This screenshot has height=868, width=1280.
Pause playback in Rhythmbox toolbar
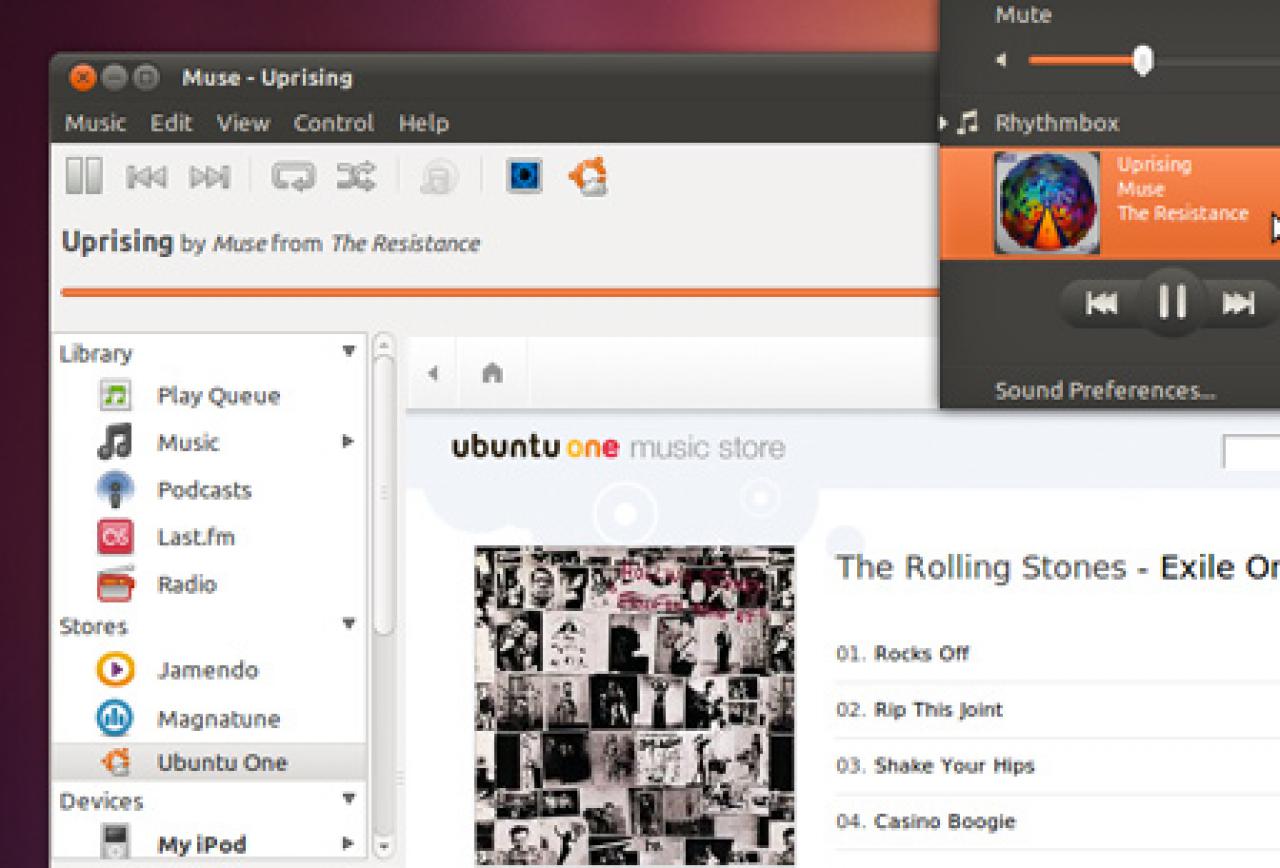pyautogui.click(x=84, y=176)
